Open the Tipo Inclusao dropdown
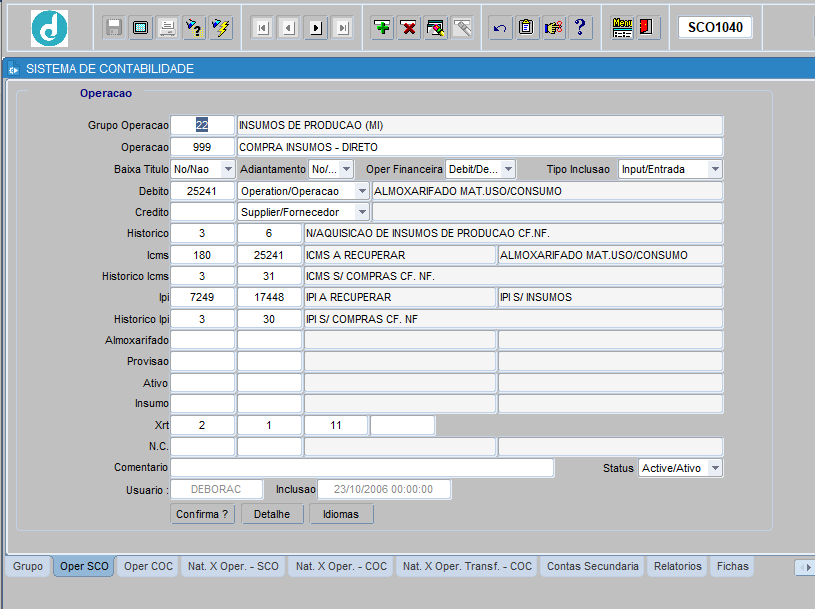 [x=716, y=169]
